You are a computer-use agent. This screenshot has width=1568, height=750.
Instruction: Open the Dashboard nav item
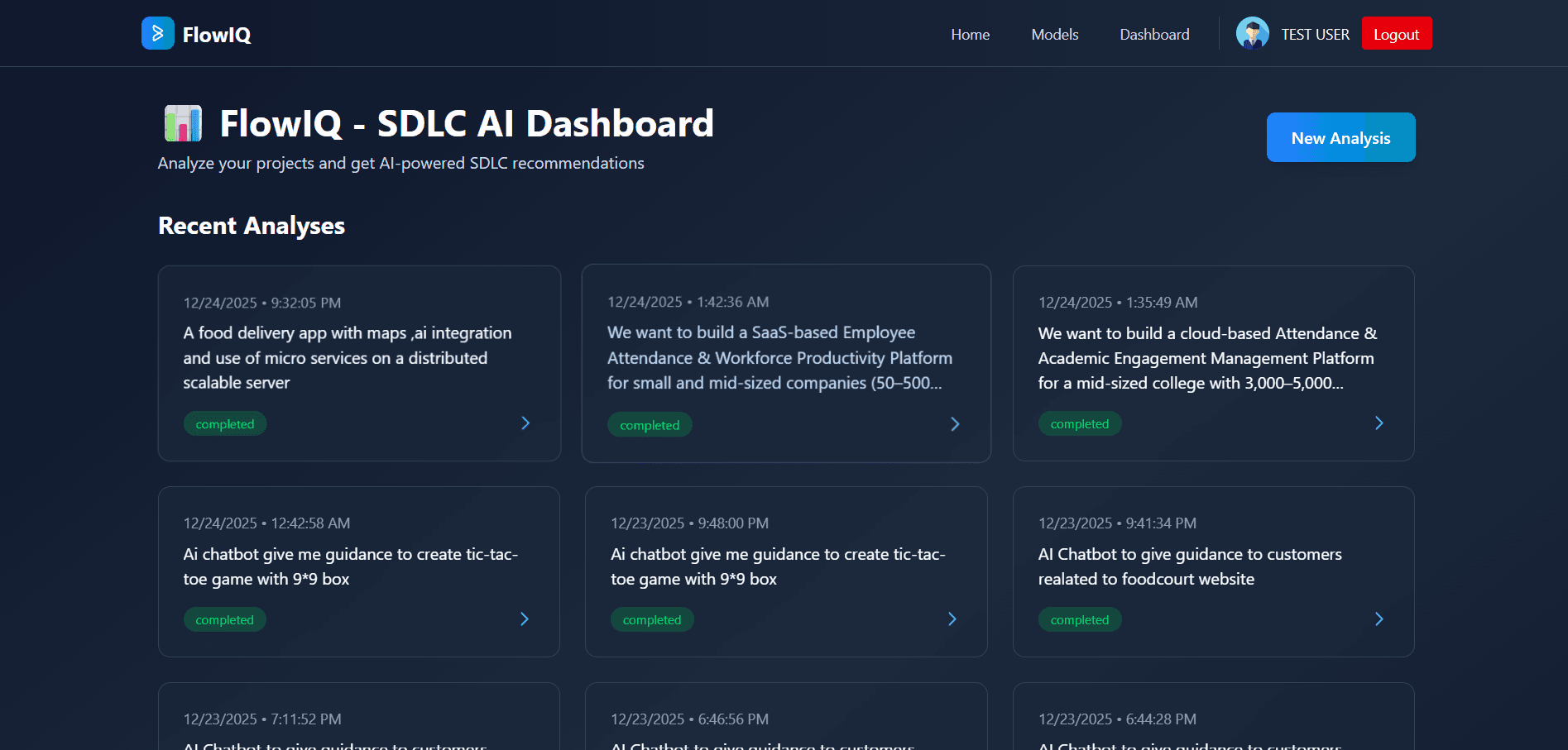1154,34
